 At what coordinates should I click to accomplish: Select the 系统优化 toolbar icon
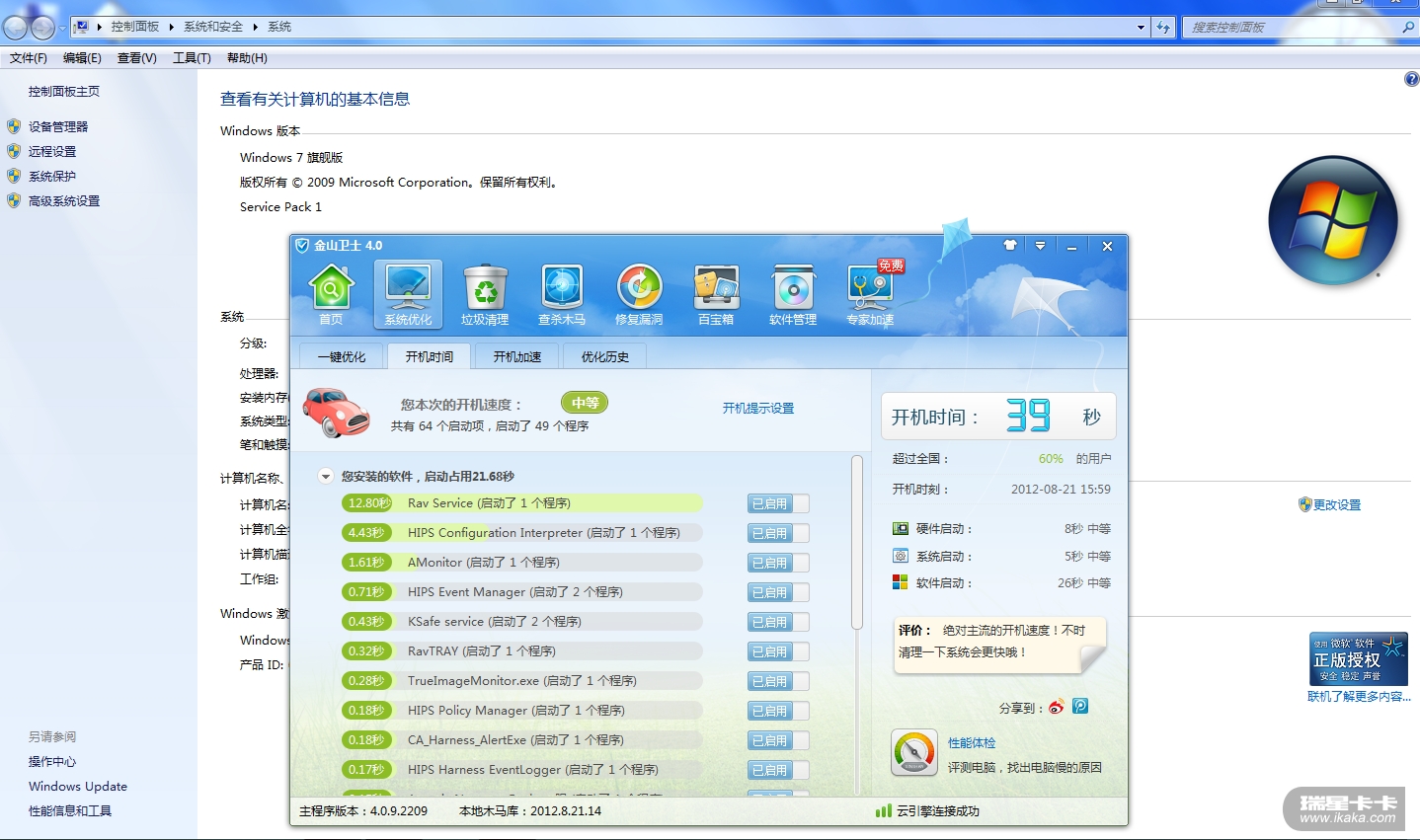tap(408, 294)
